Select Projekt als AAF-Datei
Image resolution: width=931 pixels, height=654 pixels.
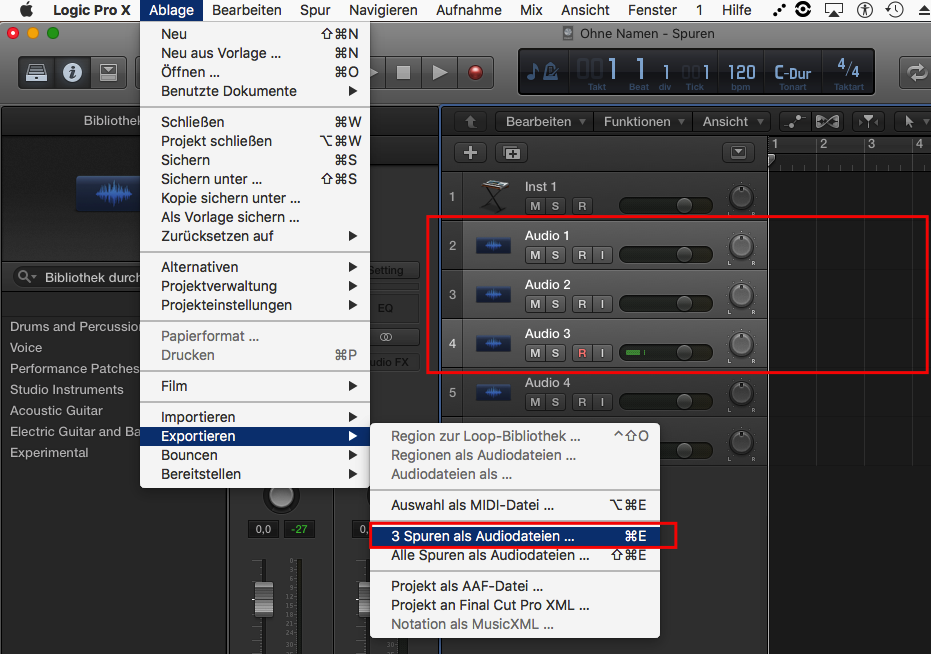(x=515, y=586)
